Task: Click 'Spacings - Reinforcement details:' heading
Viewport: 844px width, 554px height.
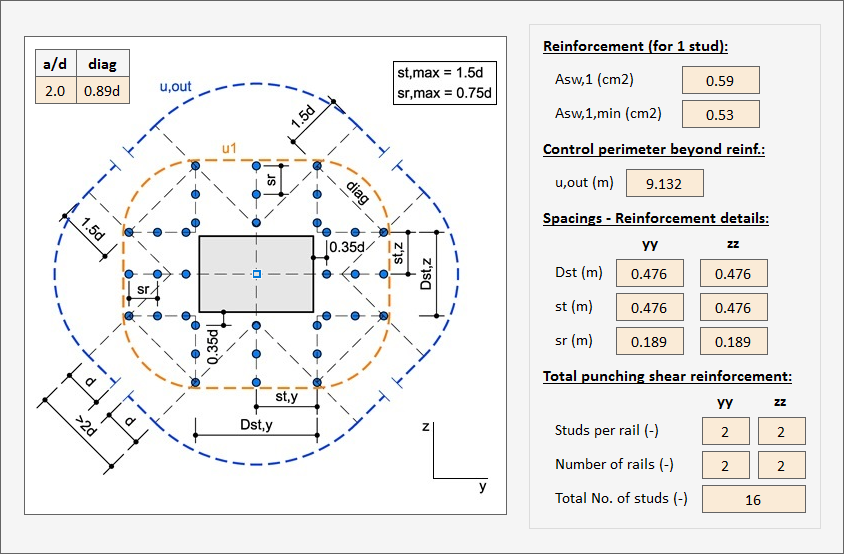Action: (656, 218)
